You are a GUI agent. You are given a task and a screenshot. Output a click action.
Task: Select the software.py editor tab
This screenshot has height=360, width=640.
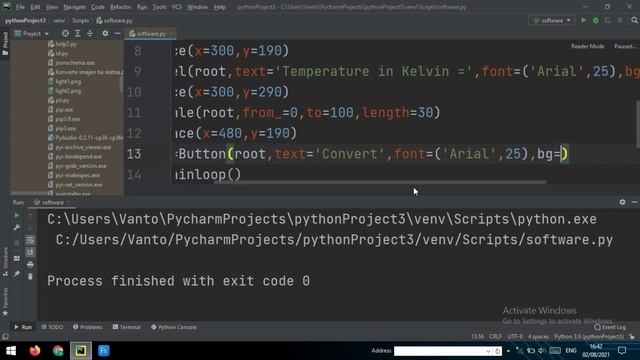[x=150, y=33]
